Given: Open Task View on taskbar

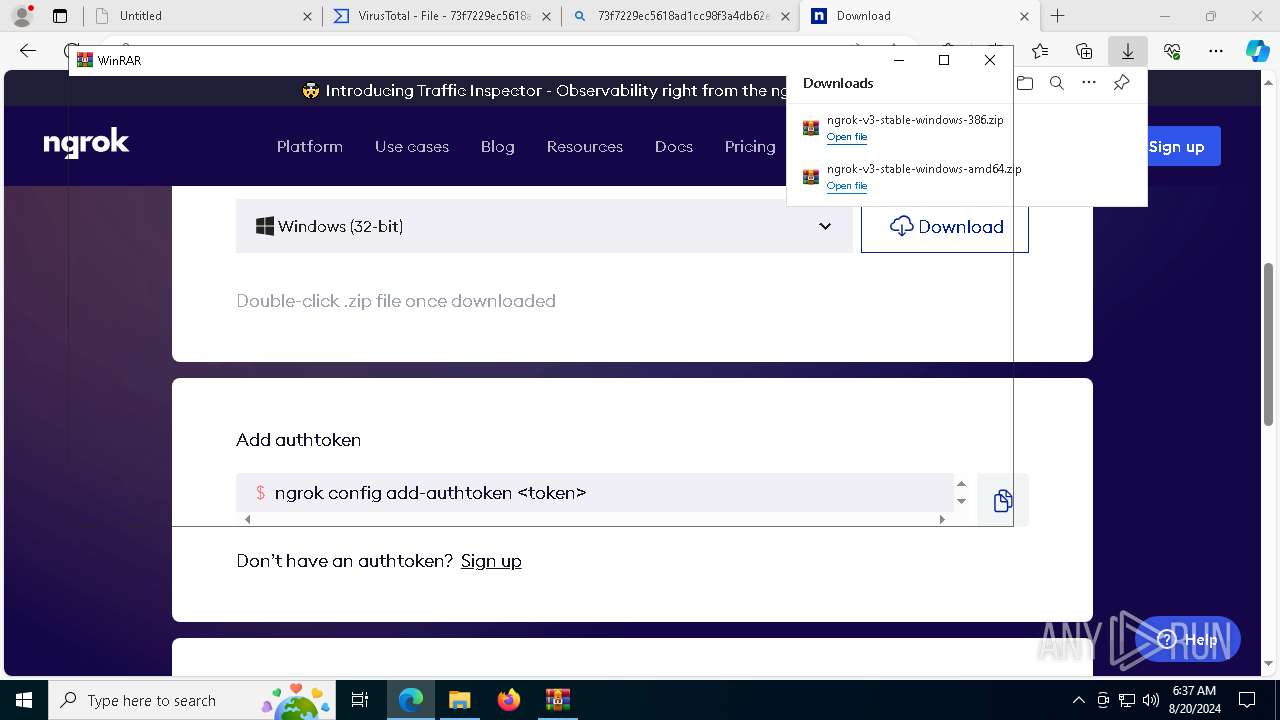Looking at the screenshot, I should click(361, 700).
